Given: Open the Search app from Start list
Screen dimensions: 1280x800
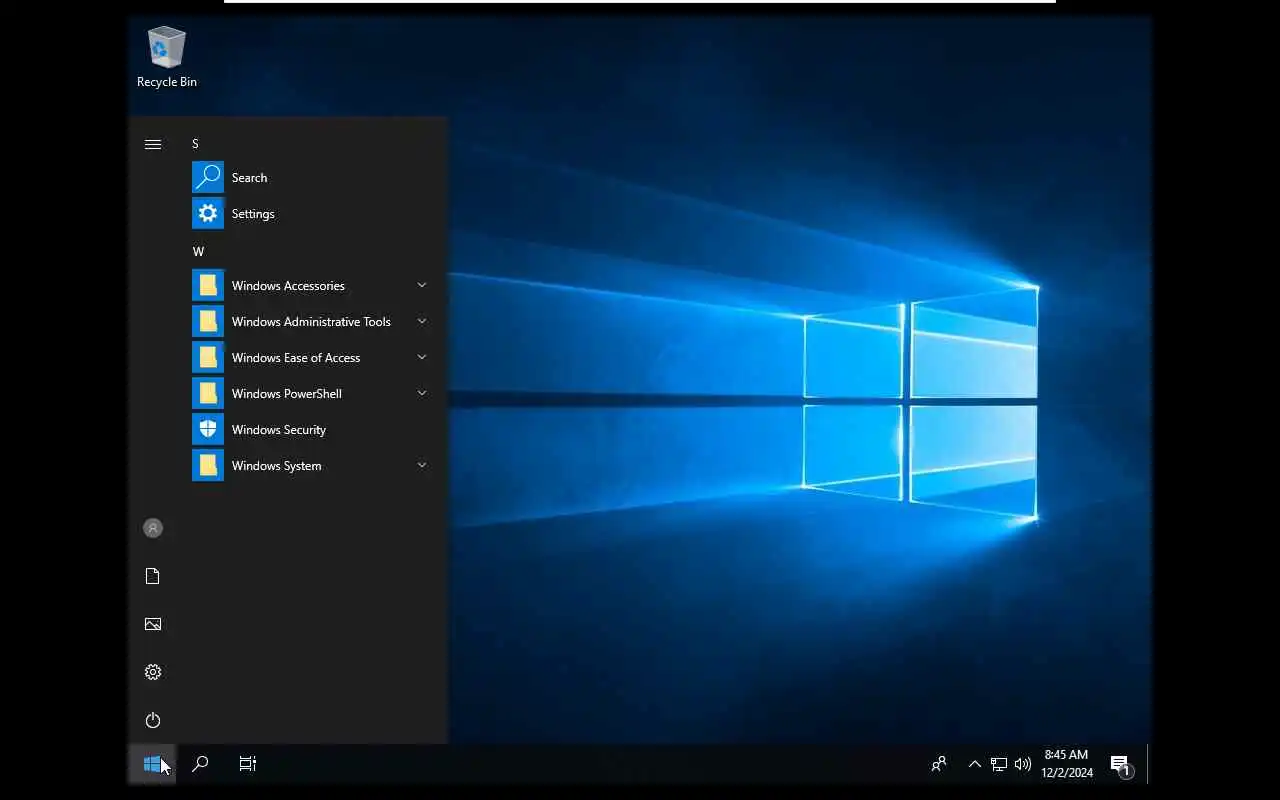Looking at the screenshot, I should tap(312, 178).
